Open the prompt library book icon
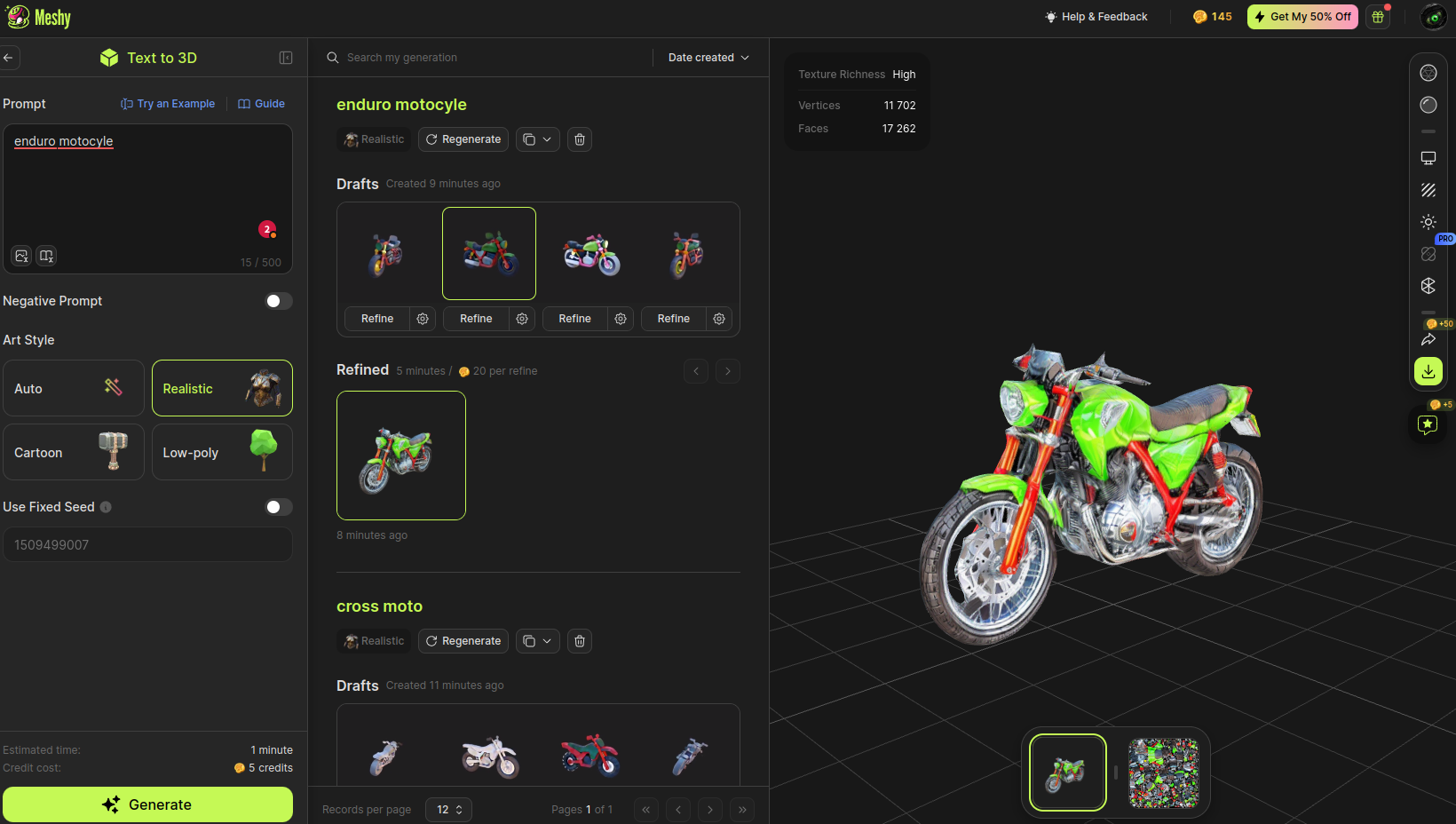1456x824 pixels. tap(47, 256)
